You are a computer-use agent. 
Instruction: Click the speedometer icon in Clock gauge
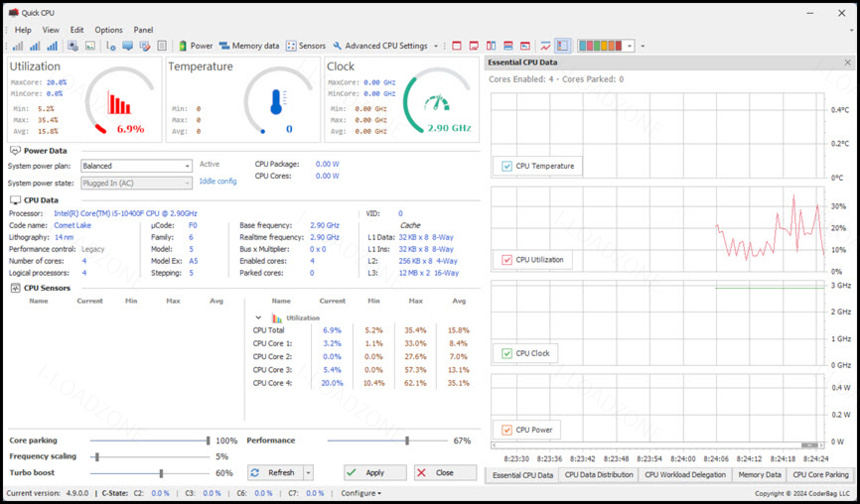437,103
